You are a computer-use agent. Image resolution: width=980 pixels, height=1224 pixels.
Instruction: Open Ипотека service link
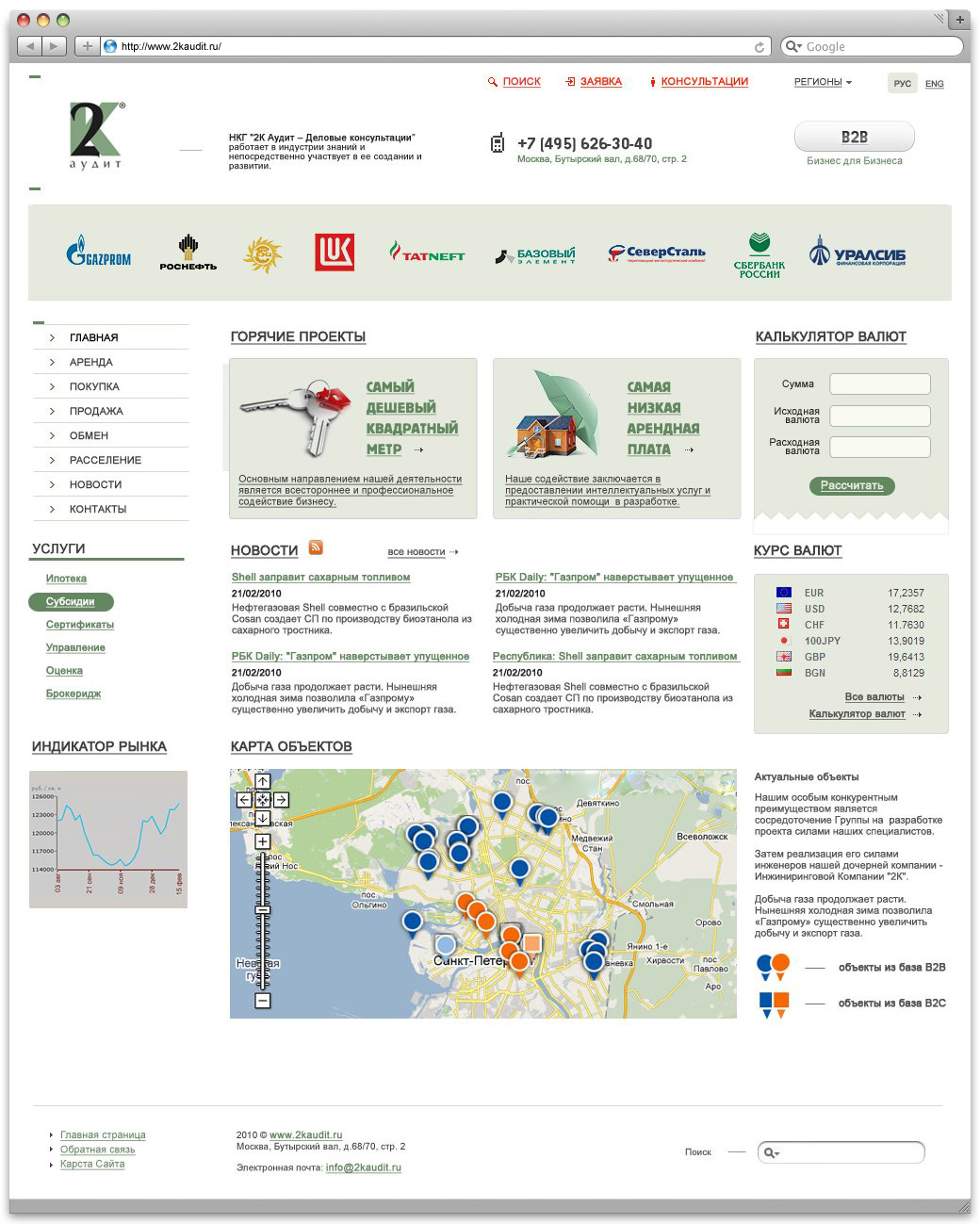click(x=66, y=579)
